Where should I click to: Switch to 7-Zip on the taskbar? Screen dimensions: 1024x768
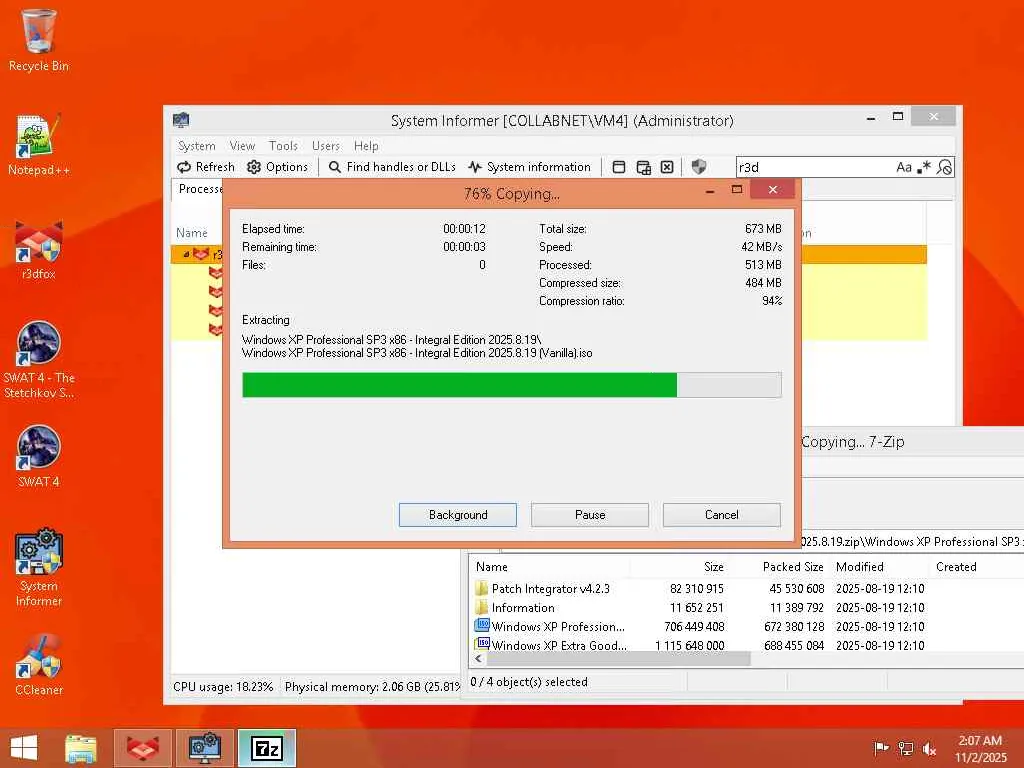(267, 748)
